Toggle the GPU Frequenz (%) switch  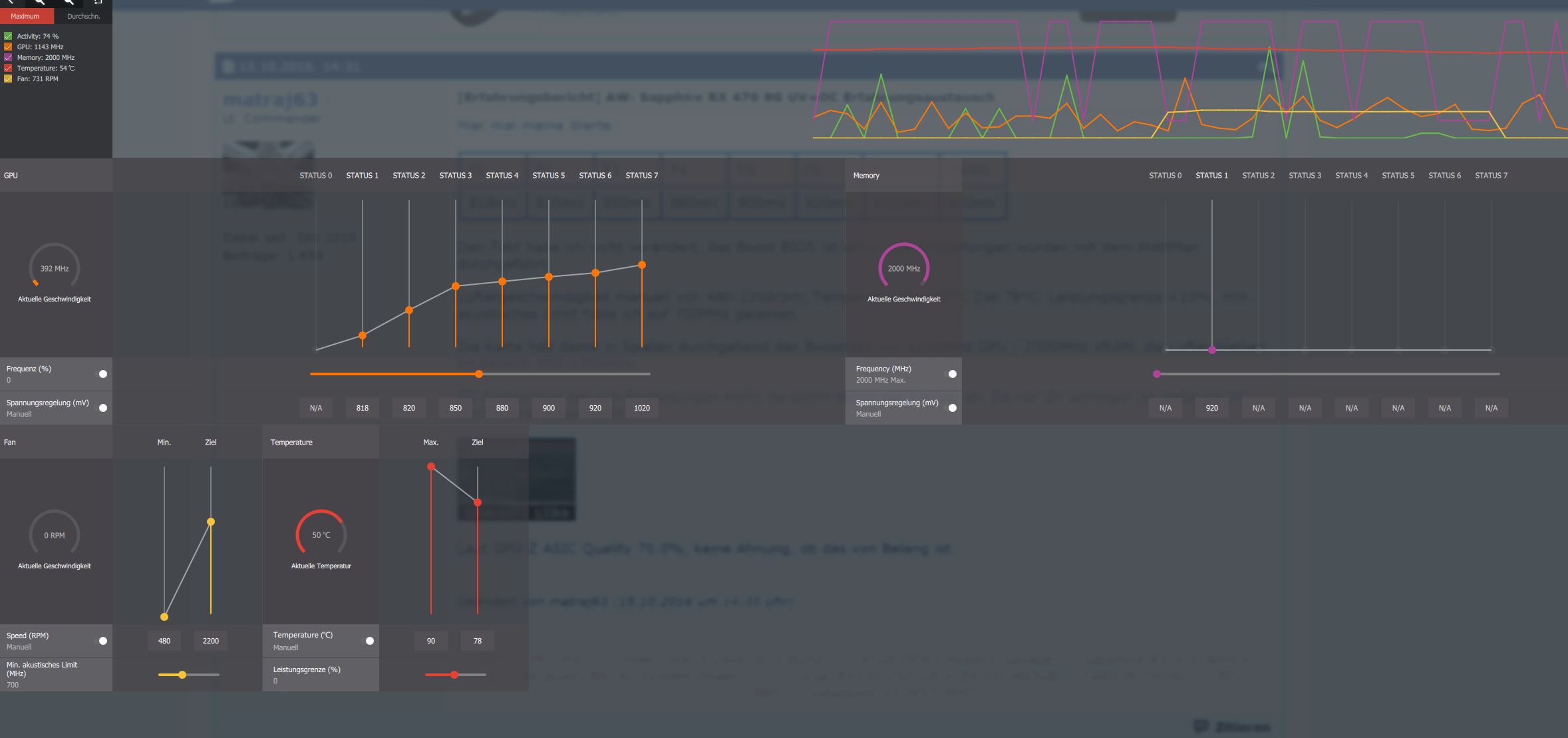click(x=102, y=374)
